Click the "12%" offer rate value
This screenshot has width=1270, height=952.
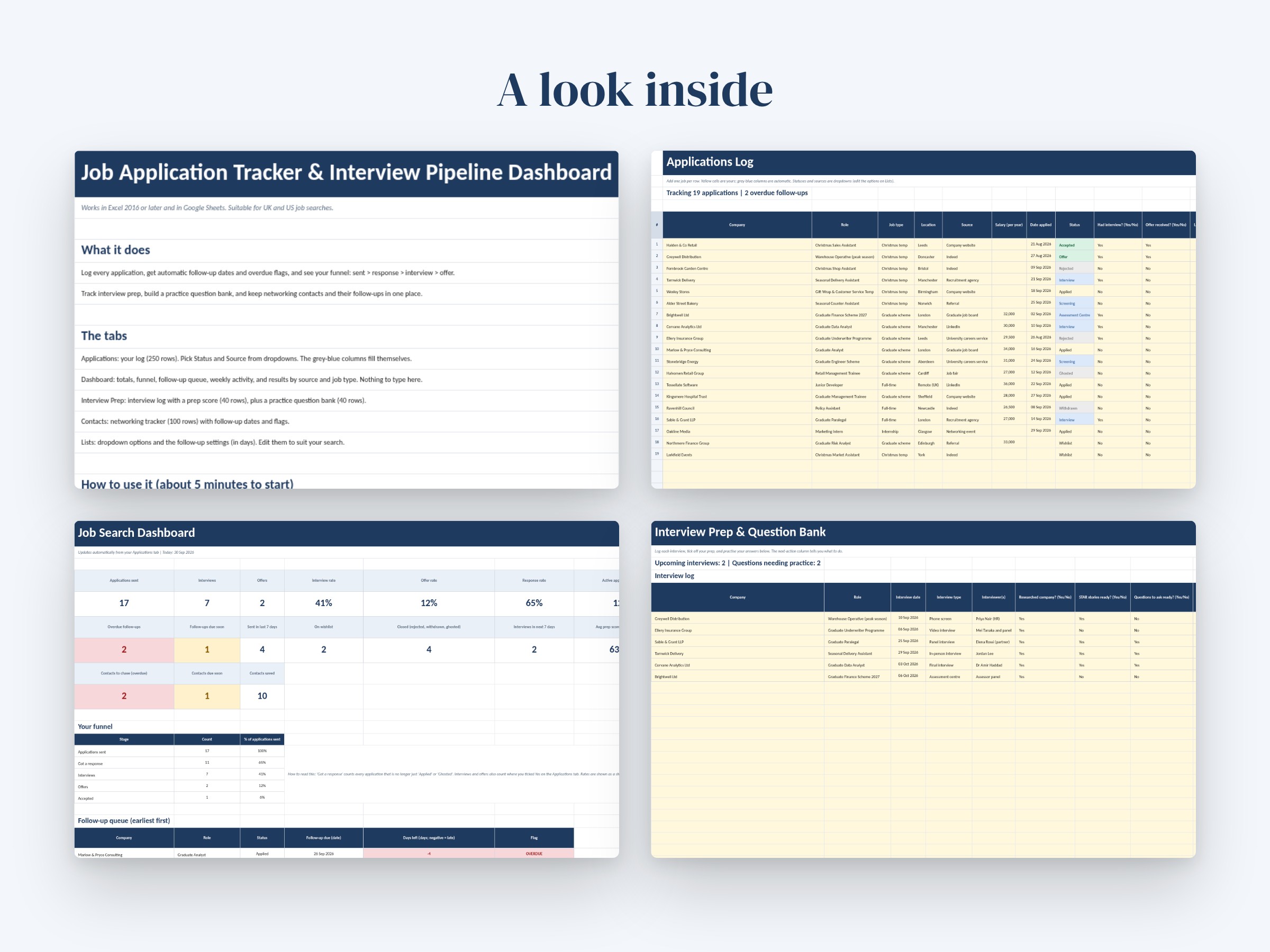click(x=429, y=603)
